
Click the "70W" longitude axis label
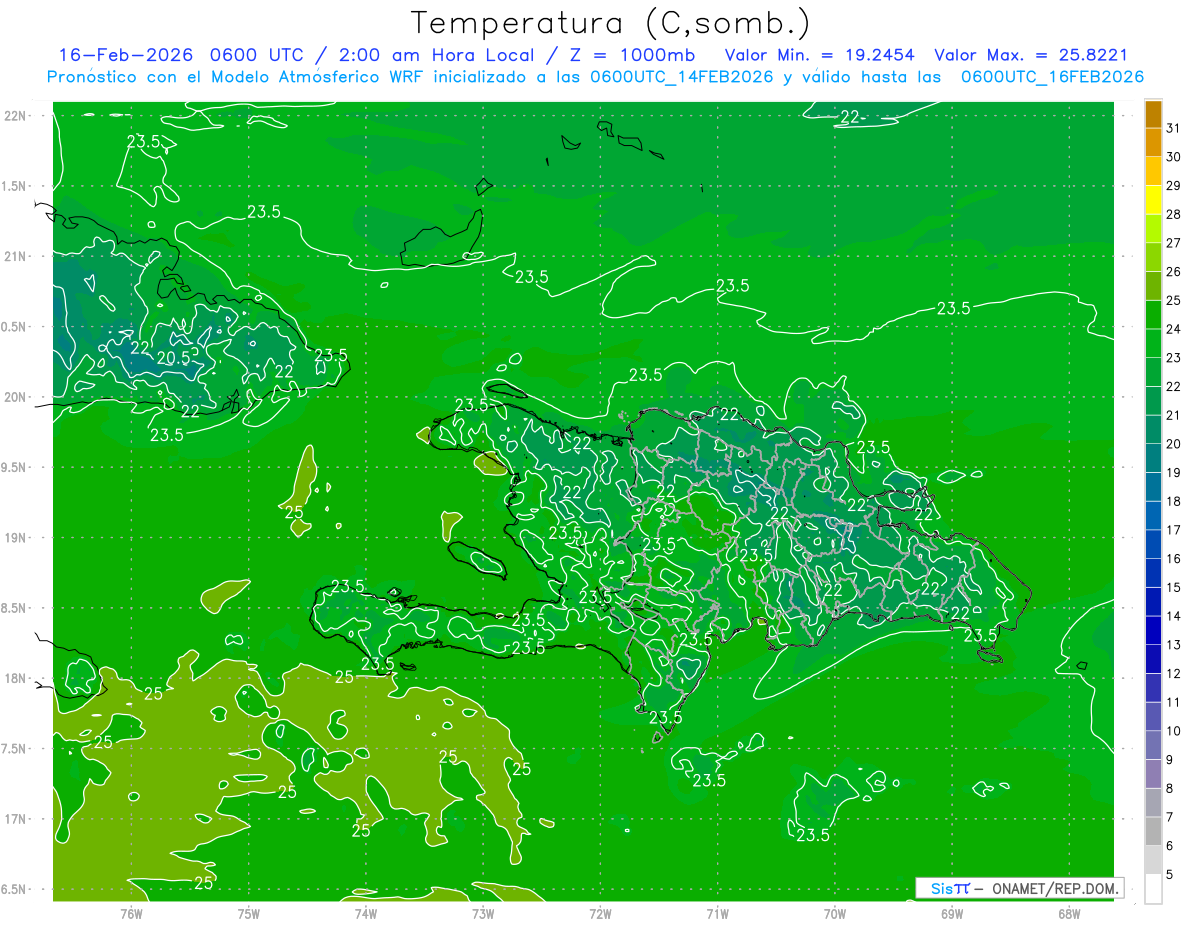point(835,913)
